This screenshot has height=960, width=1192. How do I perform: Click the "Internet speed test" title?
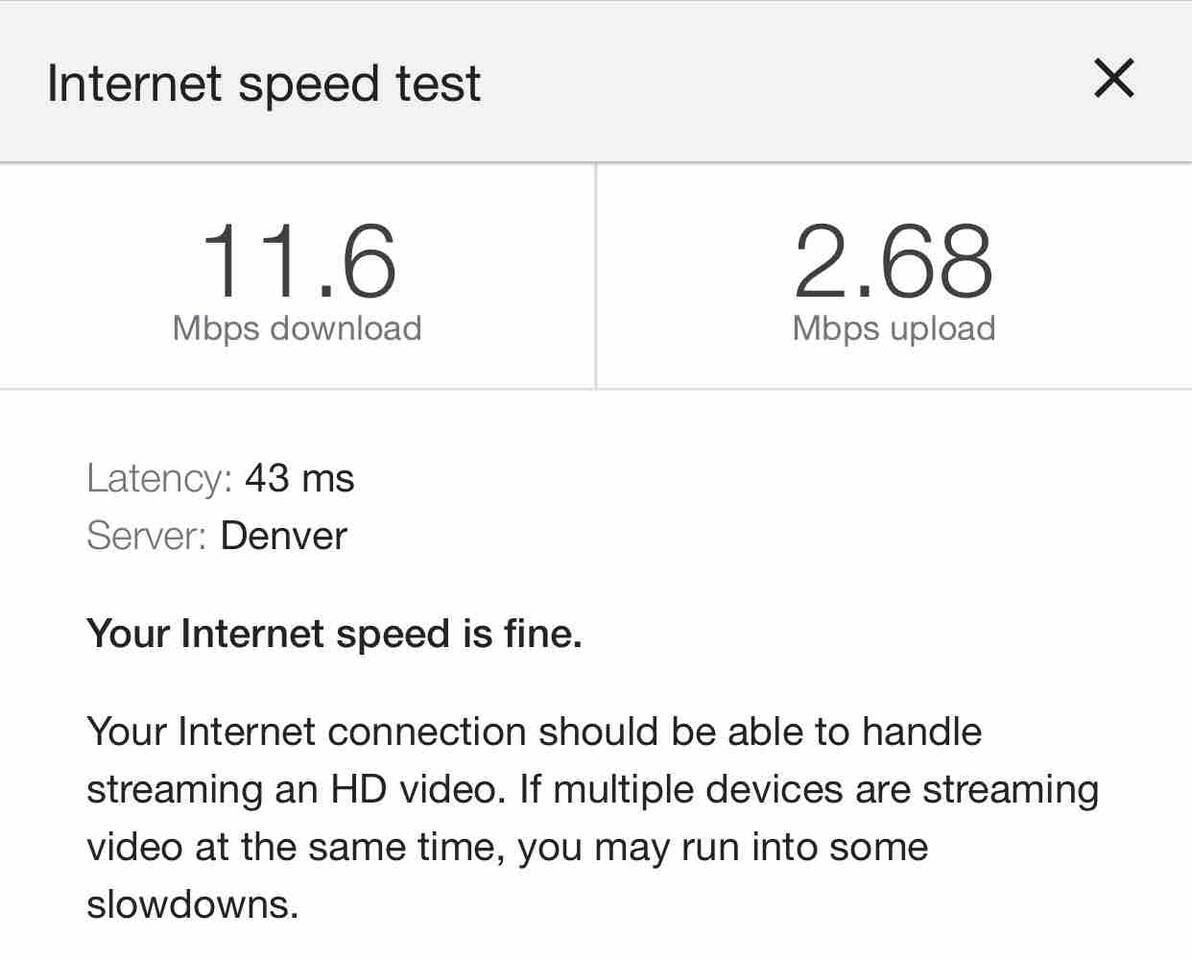point(264,83)
